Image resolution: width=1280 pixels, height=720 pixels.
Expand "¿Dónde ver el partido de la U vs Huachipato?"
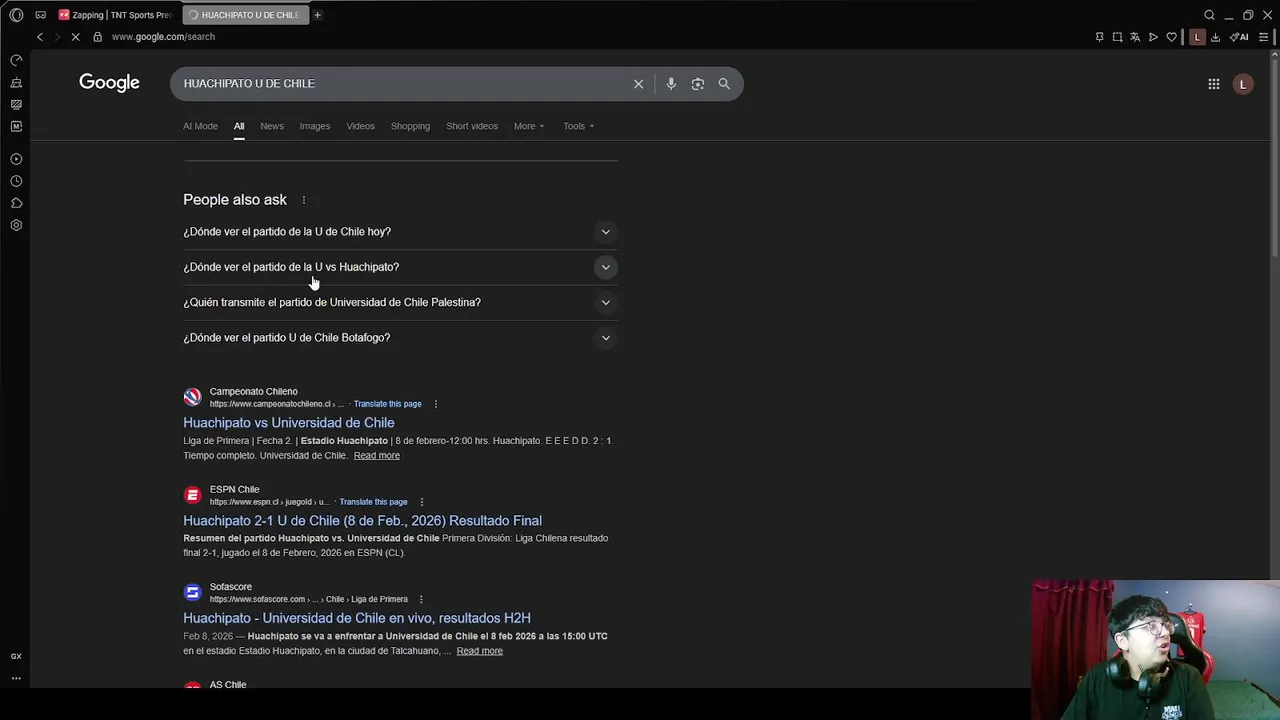(400, 267)
